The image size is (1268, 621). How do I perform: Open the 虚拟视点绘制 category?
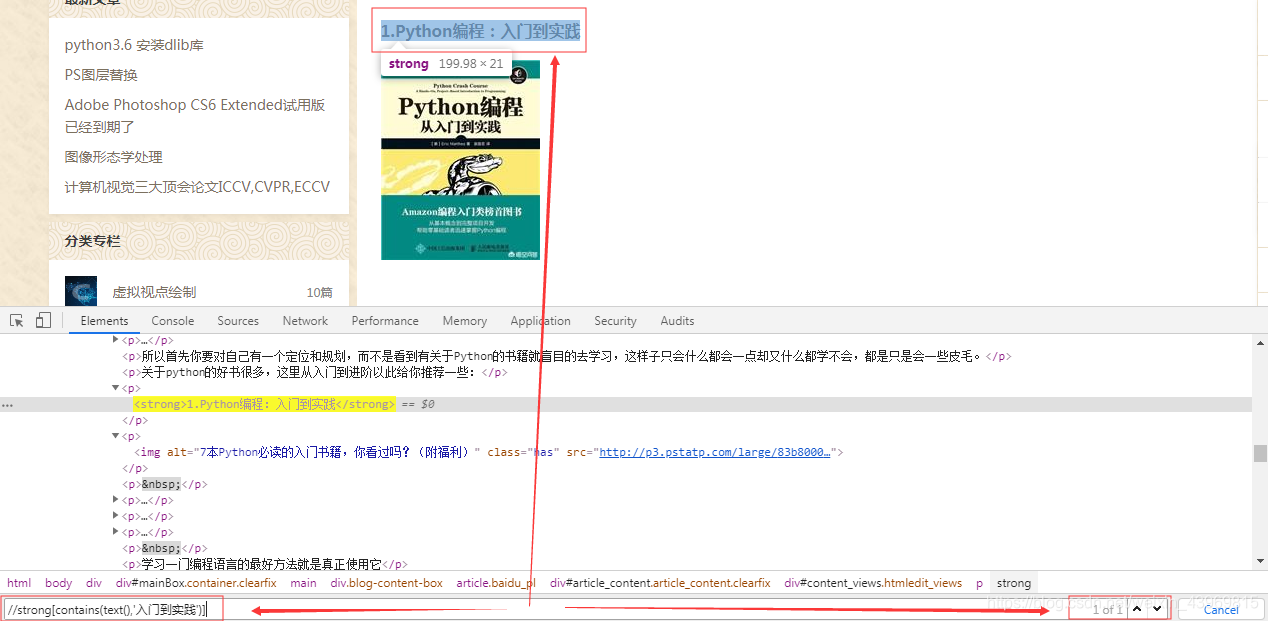click(x=154, y=292)
